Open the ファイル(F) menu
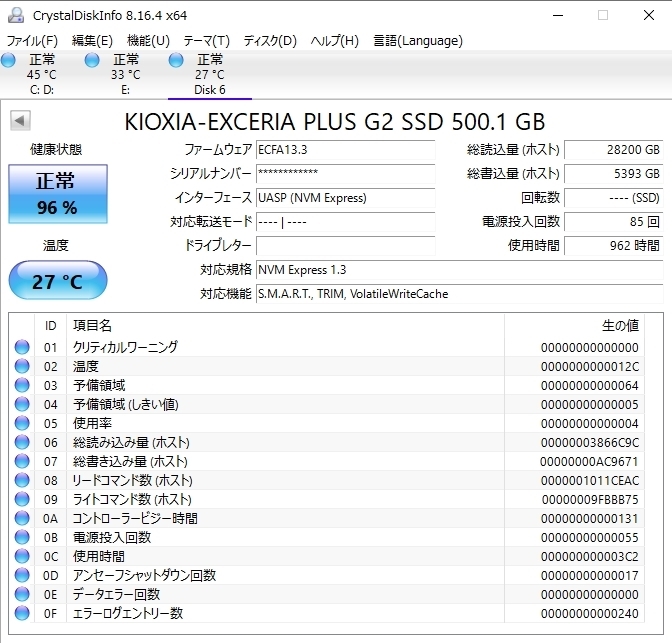 pyautogui.click(x=32, y=41)
